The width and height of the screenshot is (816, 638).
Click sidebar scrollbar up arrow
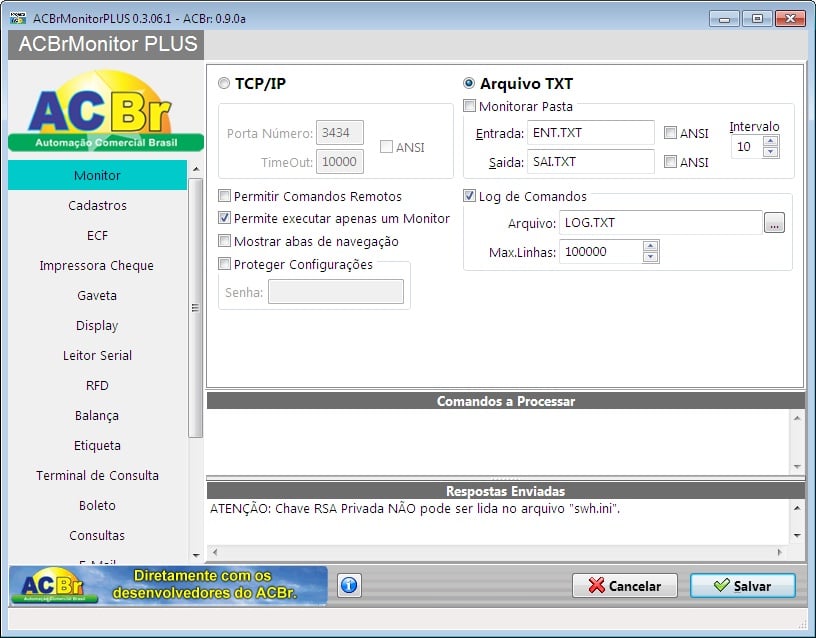[x=196, y=169]
